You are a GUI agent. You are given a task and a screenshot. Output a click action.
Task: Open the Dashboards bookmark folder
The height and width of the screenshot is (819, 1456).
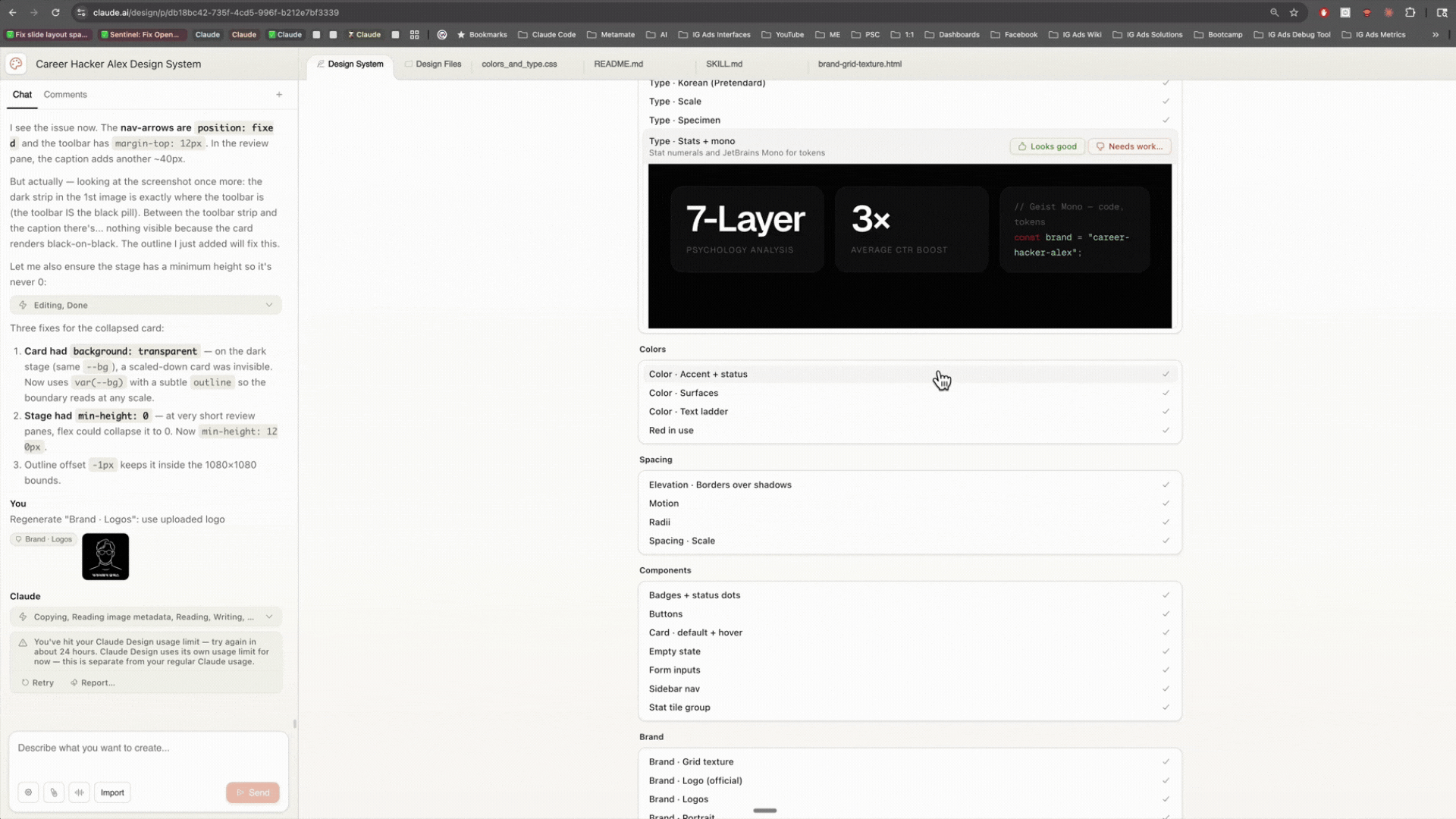pyautogui.click(x=952, y=34)
